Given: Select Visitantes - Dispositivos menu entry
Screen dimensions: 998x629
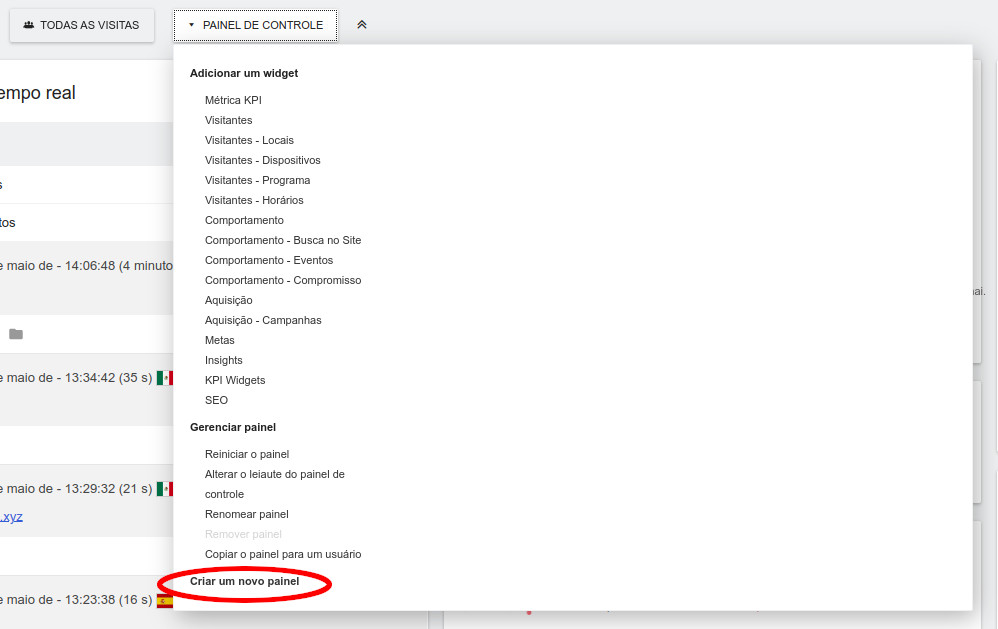Looking at the screenshot, I should [x=262, y=160].
